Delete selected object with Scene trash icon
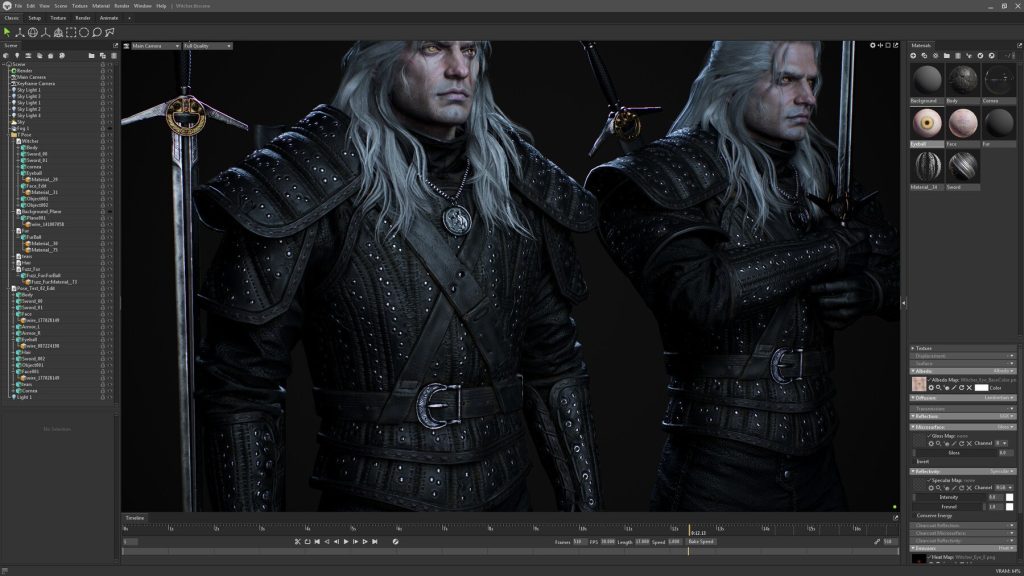 coord(114,56)
